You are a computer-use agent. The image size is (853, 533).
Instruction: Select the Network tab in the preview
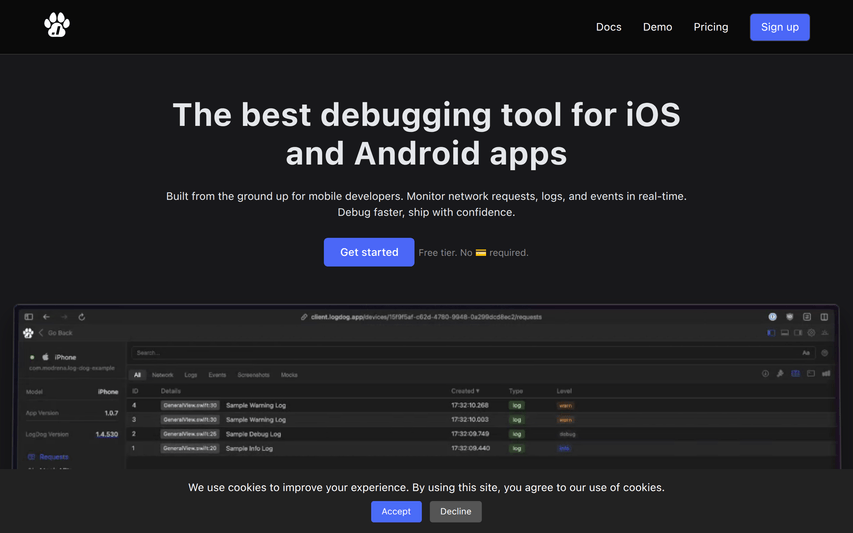click(x=162, y=375)
